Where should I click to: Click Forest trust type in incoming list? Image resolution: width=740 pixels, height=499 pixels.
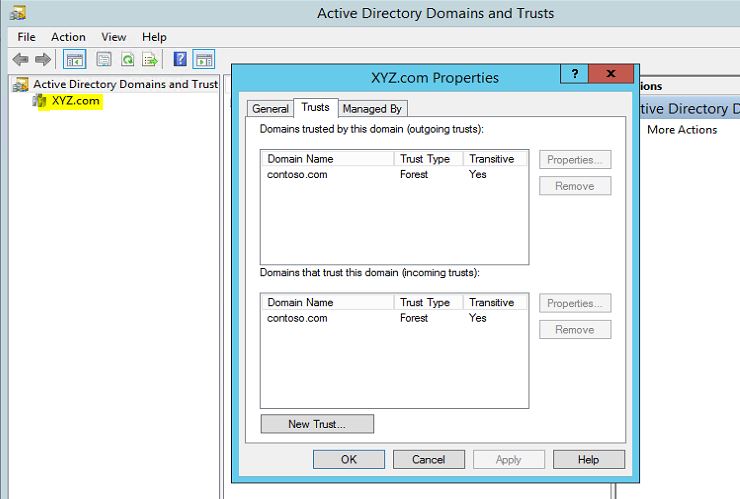click(414, 318)
